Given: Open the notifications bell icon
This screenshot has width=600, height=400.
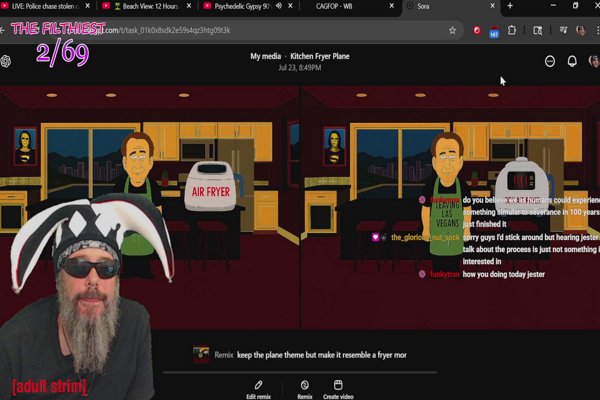Looking at the screenshot, I should [x=572, y=61].
